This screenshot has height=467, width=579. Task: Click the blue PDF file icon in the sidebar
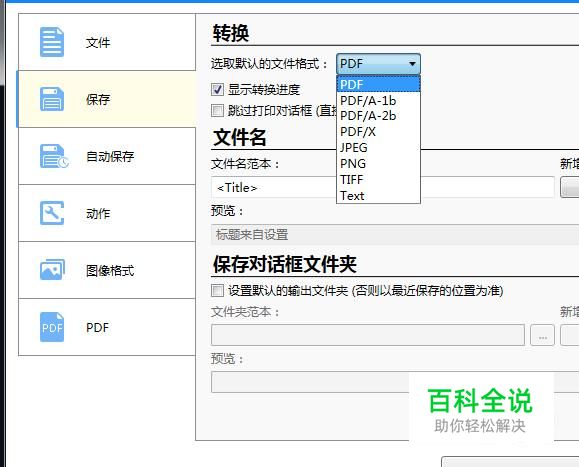(x=52, y=327)
